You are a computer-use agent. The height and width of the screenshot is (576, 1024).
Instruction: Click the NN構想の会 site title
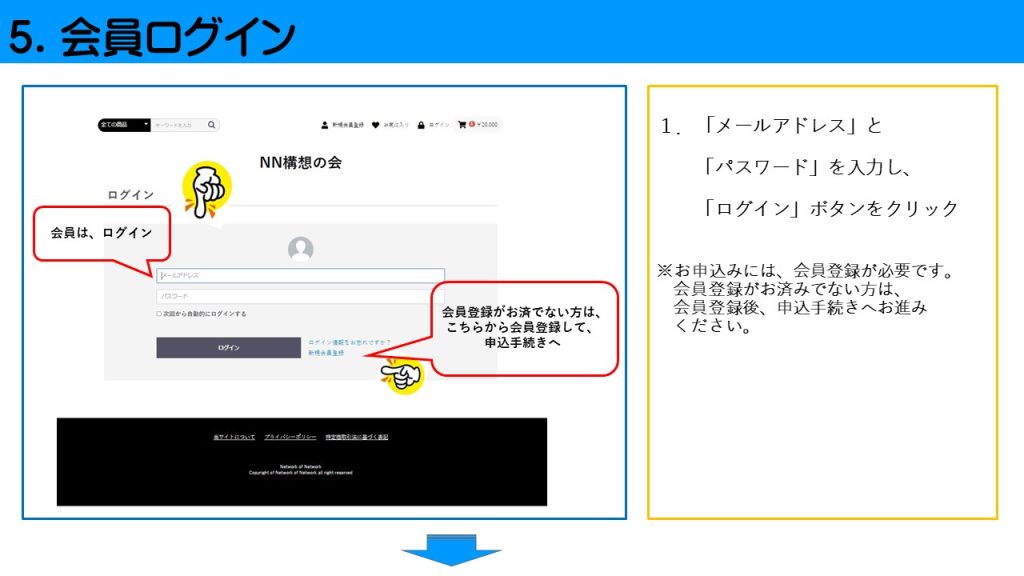pos(300,163)
